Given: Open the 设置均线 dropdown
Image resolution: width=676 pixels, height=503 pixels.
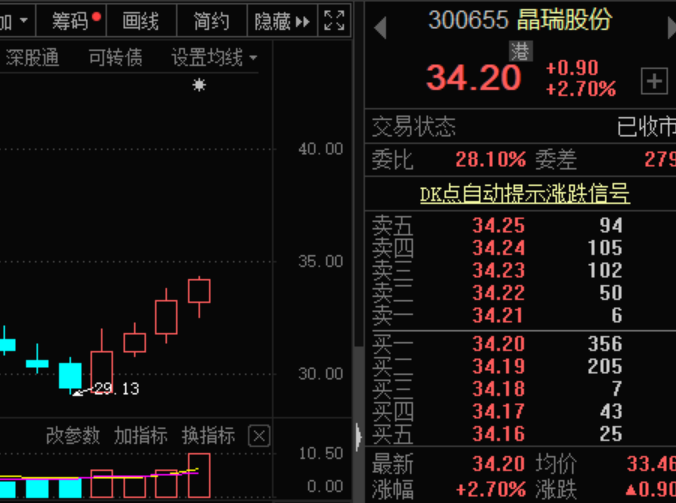Looking at the screenshot, I should (213, 58).
